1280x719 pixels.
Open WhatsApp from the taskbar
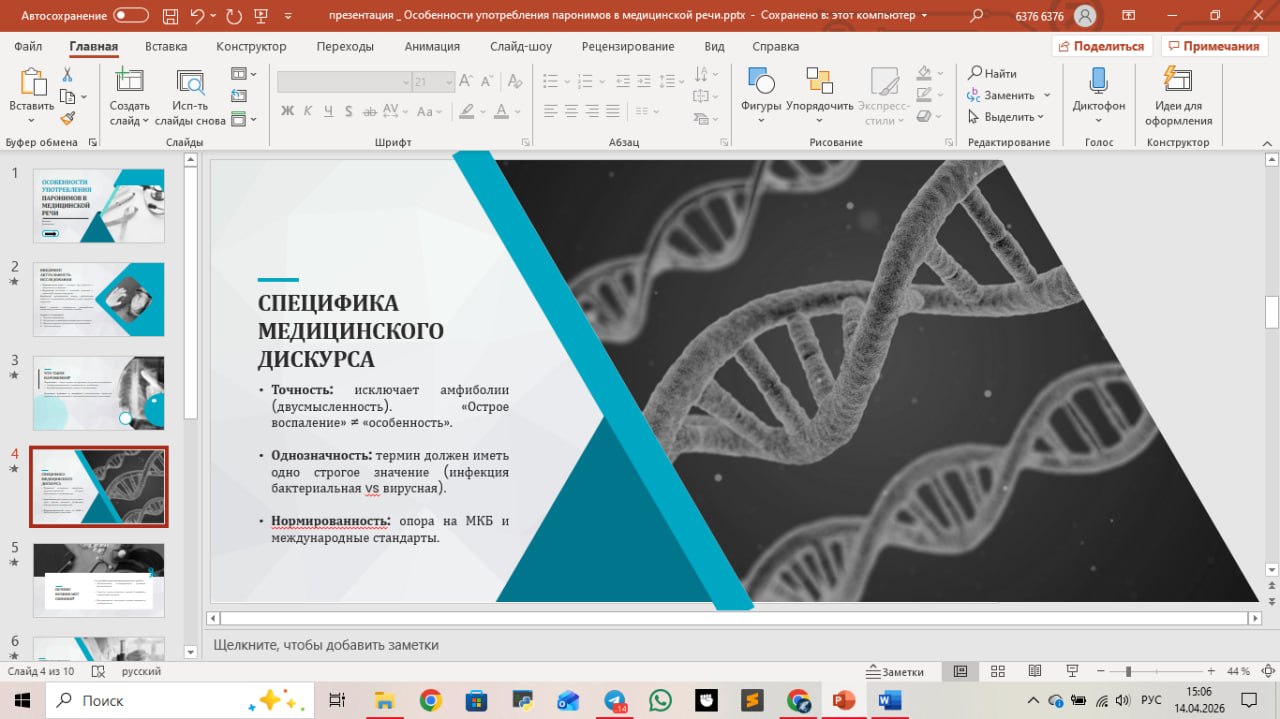[x=660, y=701]
